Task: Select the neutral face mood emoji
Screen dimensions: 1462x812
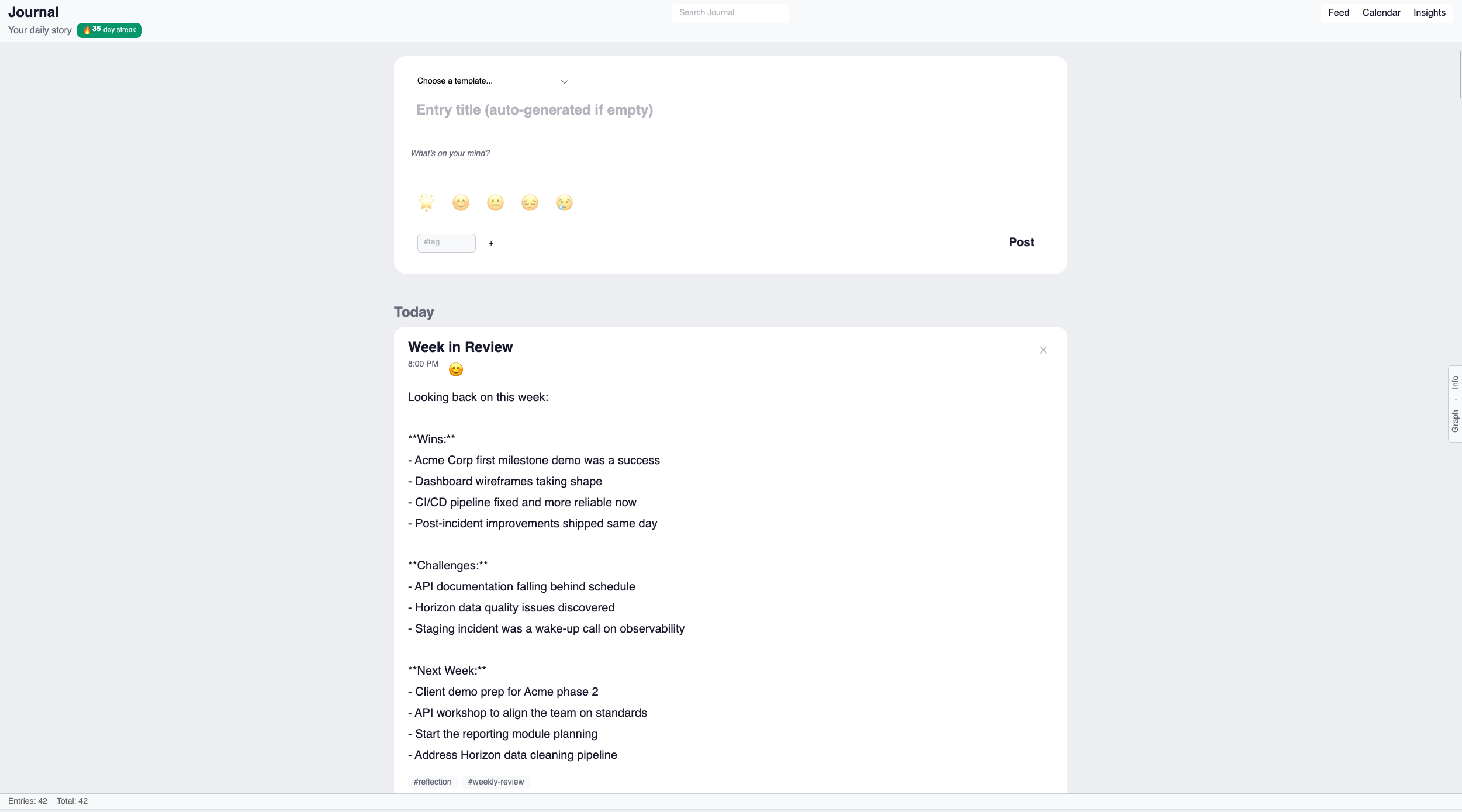Action: click(495, 202)
